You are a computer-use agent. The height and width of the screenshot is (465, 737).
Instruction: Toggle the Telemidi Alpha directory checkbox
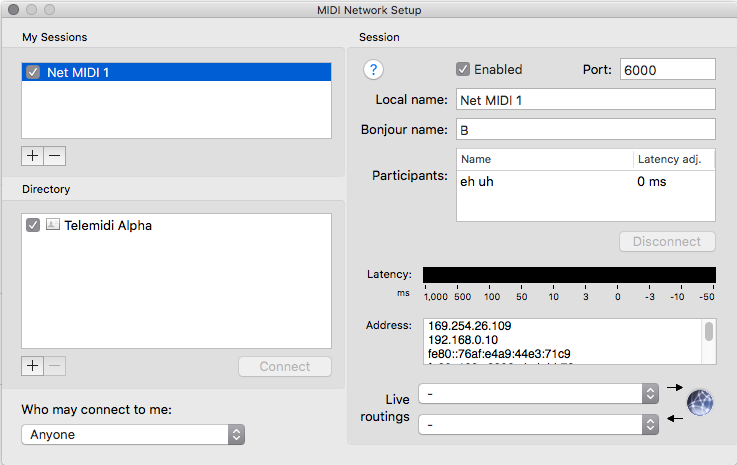click(x=34, y=225)
